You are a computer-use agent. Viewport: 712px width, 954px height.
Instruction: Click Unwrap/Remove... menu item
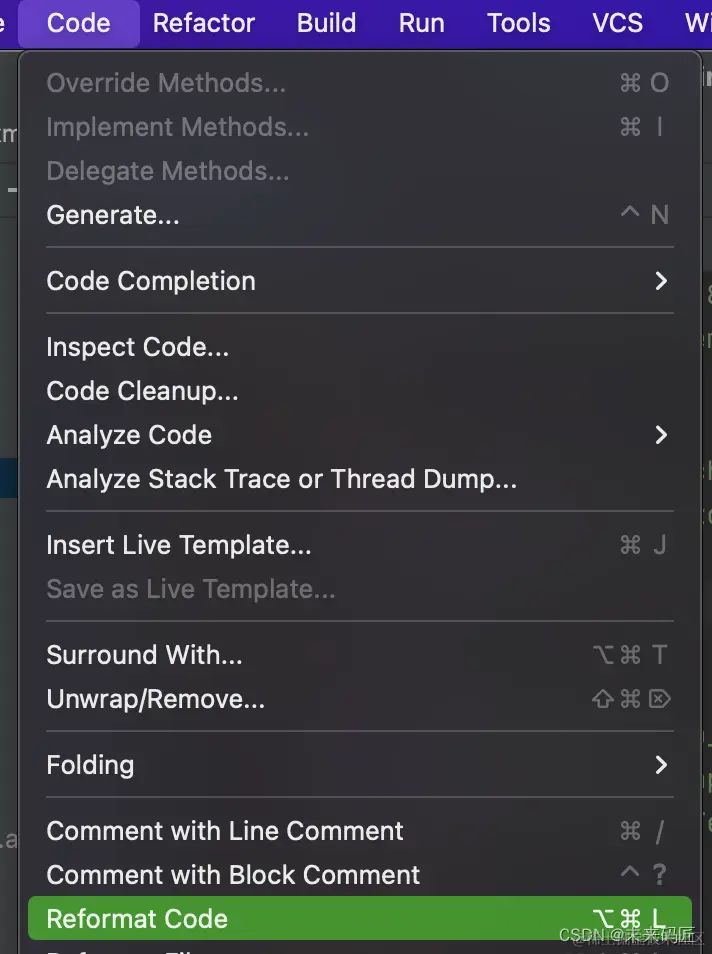point(156,699)
